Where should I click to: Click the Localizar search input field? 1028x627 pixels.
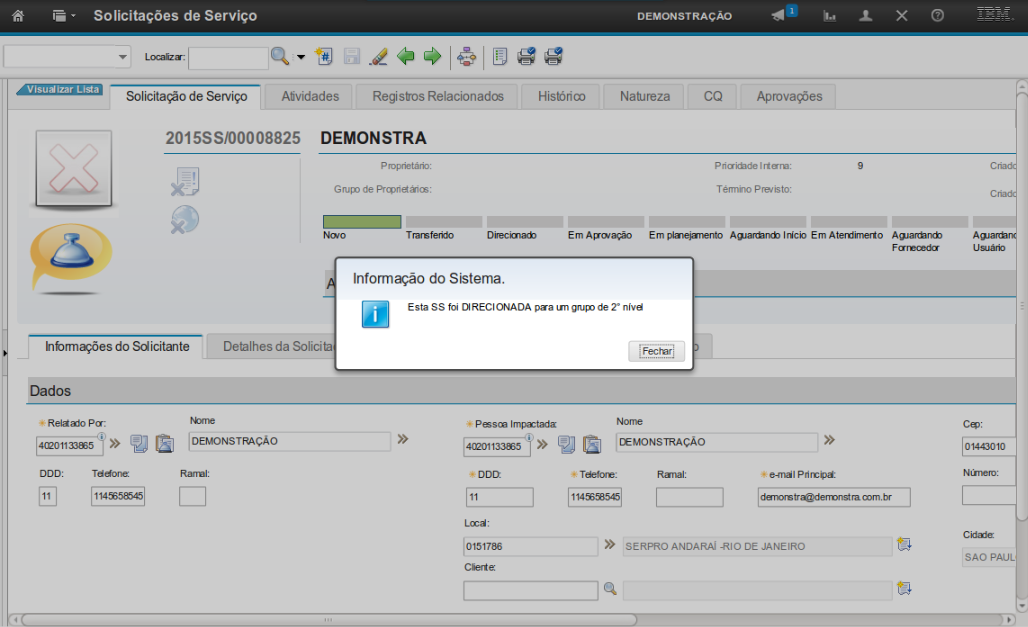[227, 58]
